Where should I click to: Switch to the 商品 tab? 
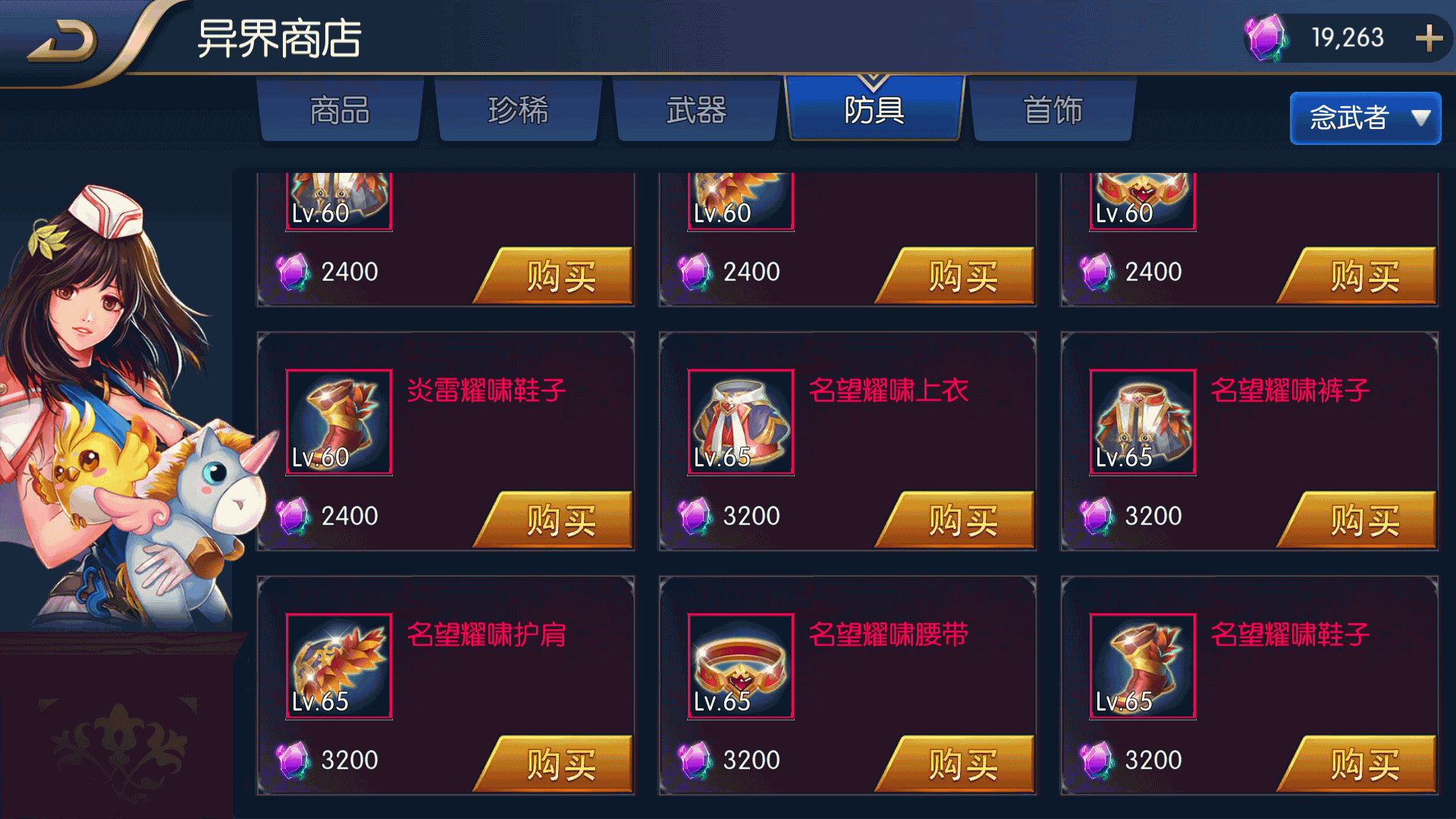pos(340,110)
